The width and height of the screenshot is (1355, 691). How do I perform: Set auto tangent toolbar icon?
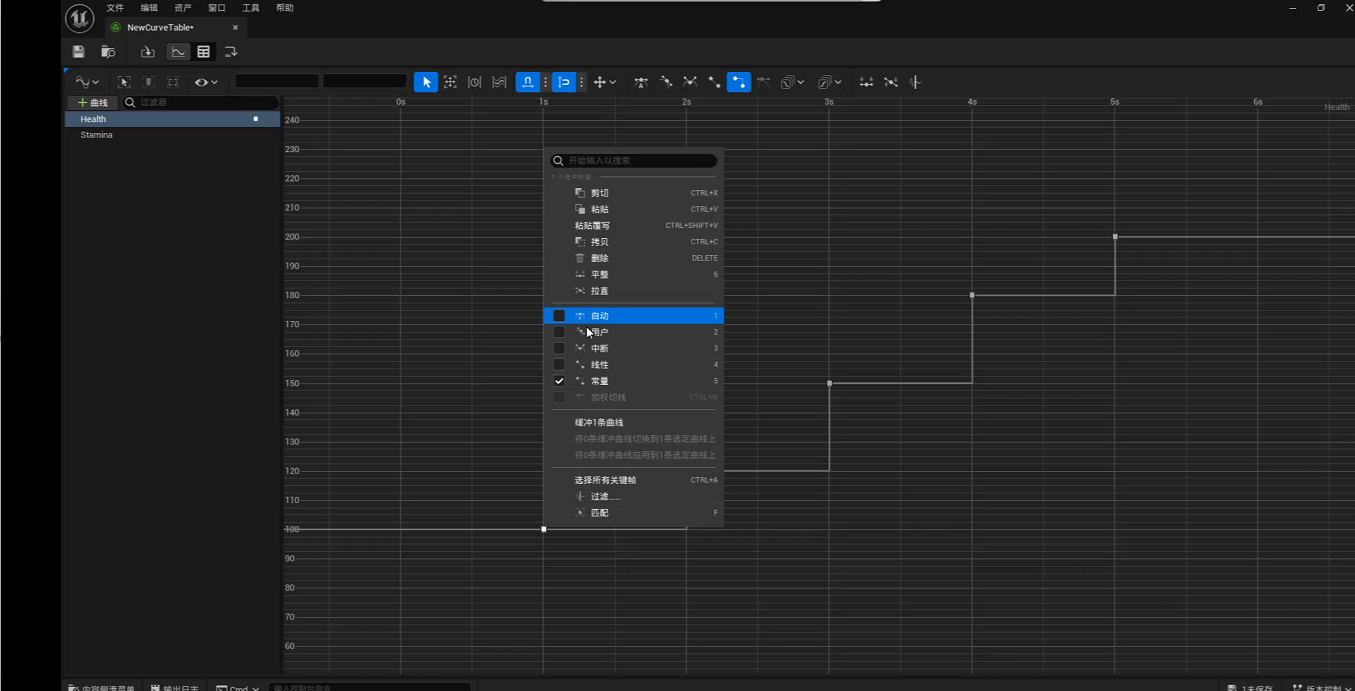tap(641, 82)
